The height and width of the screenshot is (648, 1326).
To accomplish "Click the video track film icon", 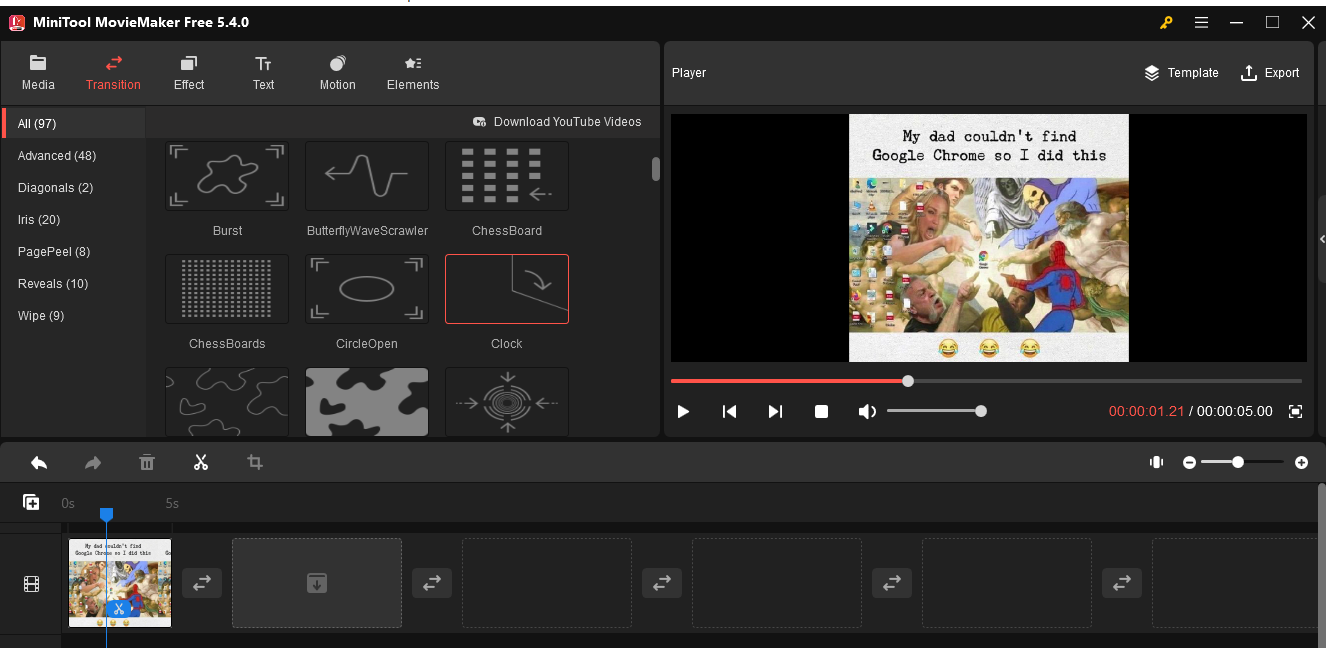I will (31, 584).
